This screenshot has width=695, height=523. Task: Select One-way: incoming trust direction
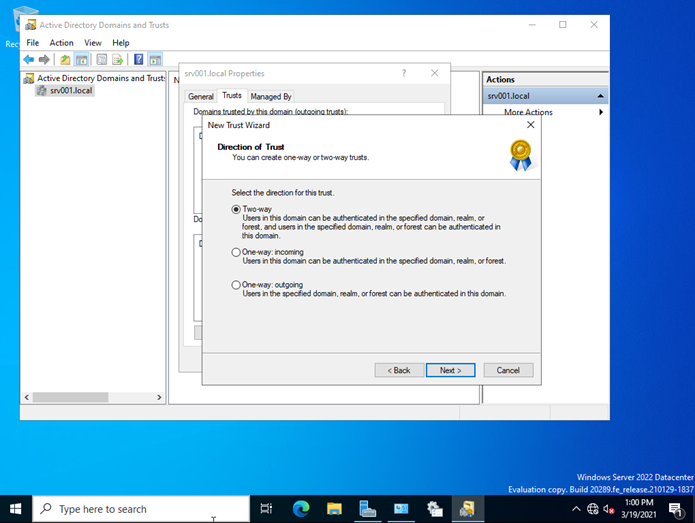[236, 253]
